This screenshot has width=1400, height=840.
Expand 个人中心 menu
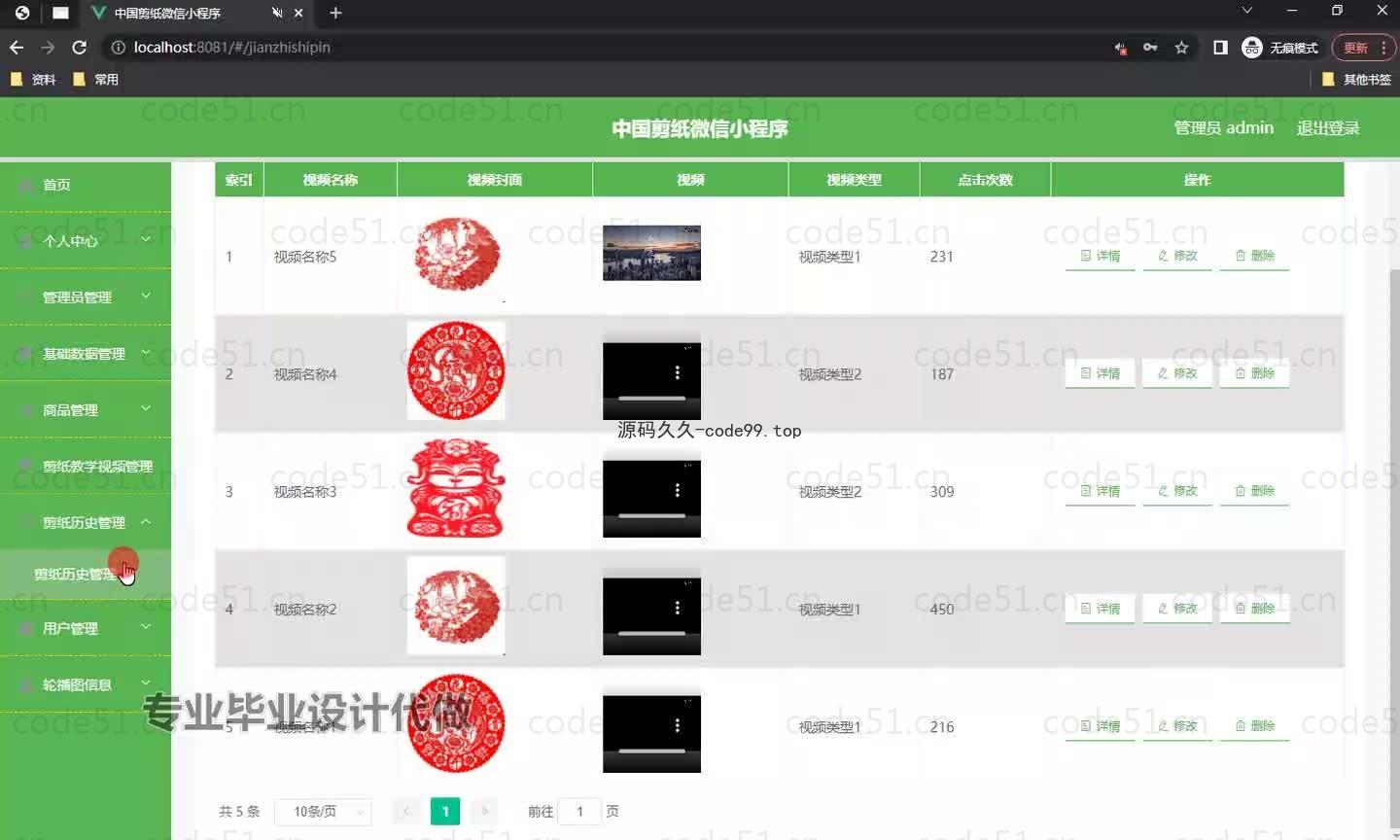86,240
